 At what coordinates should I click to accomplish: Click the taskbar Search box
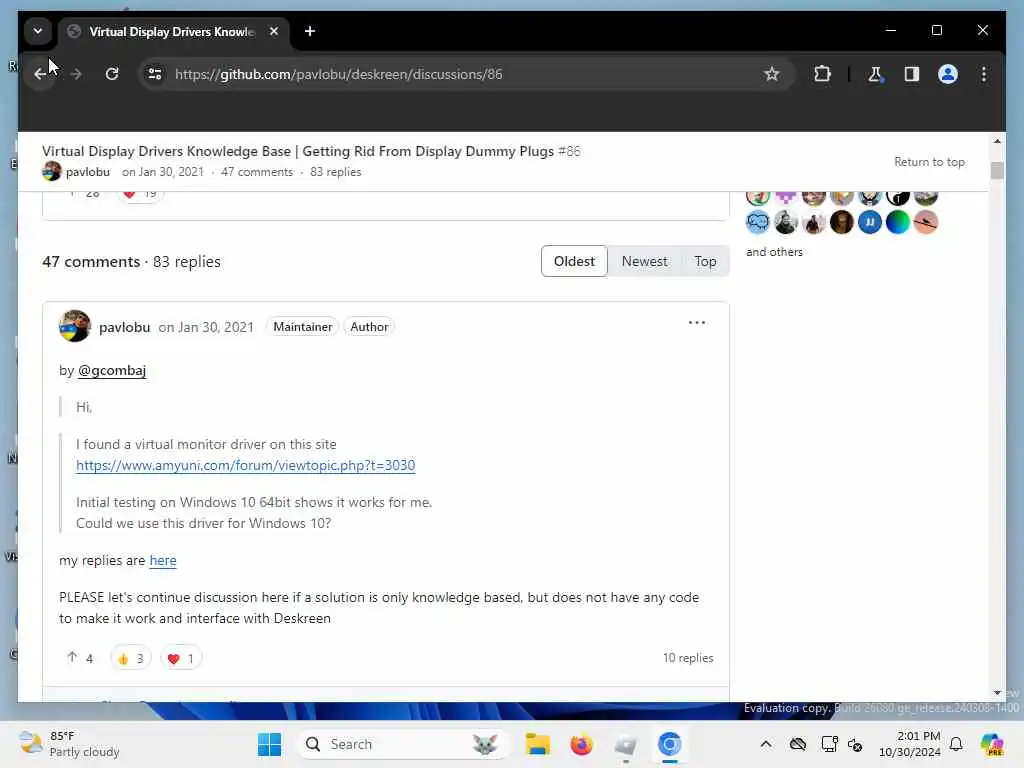(404, 744)
